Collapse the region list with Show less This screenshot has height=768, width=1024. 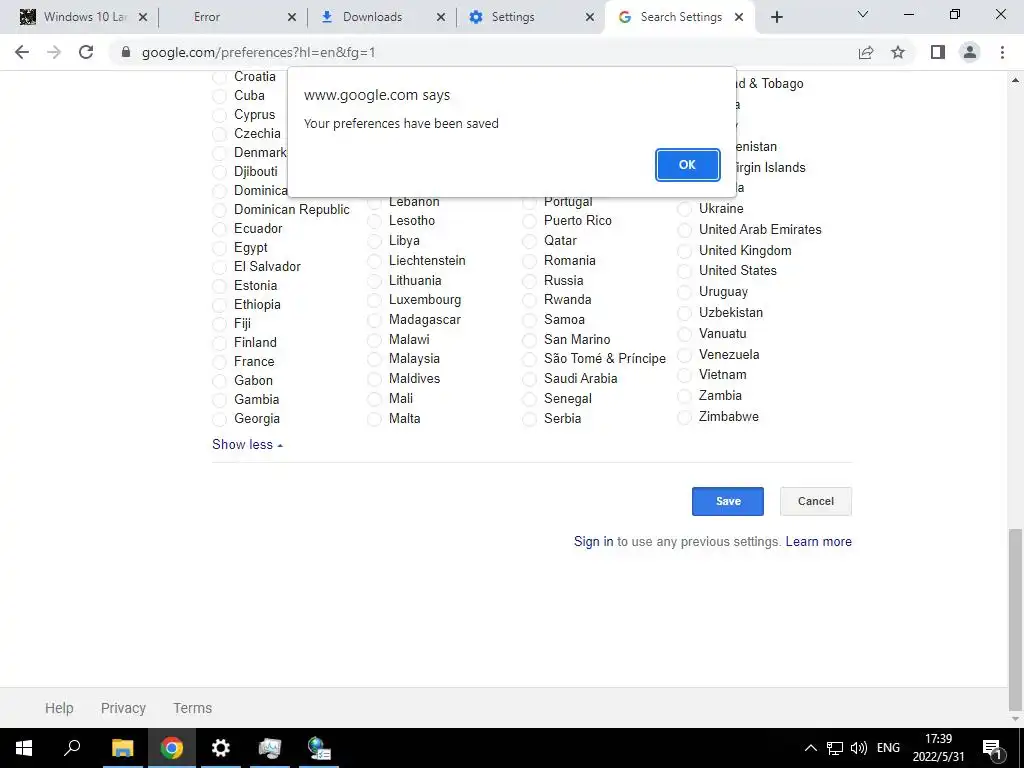247,444
